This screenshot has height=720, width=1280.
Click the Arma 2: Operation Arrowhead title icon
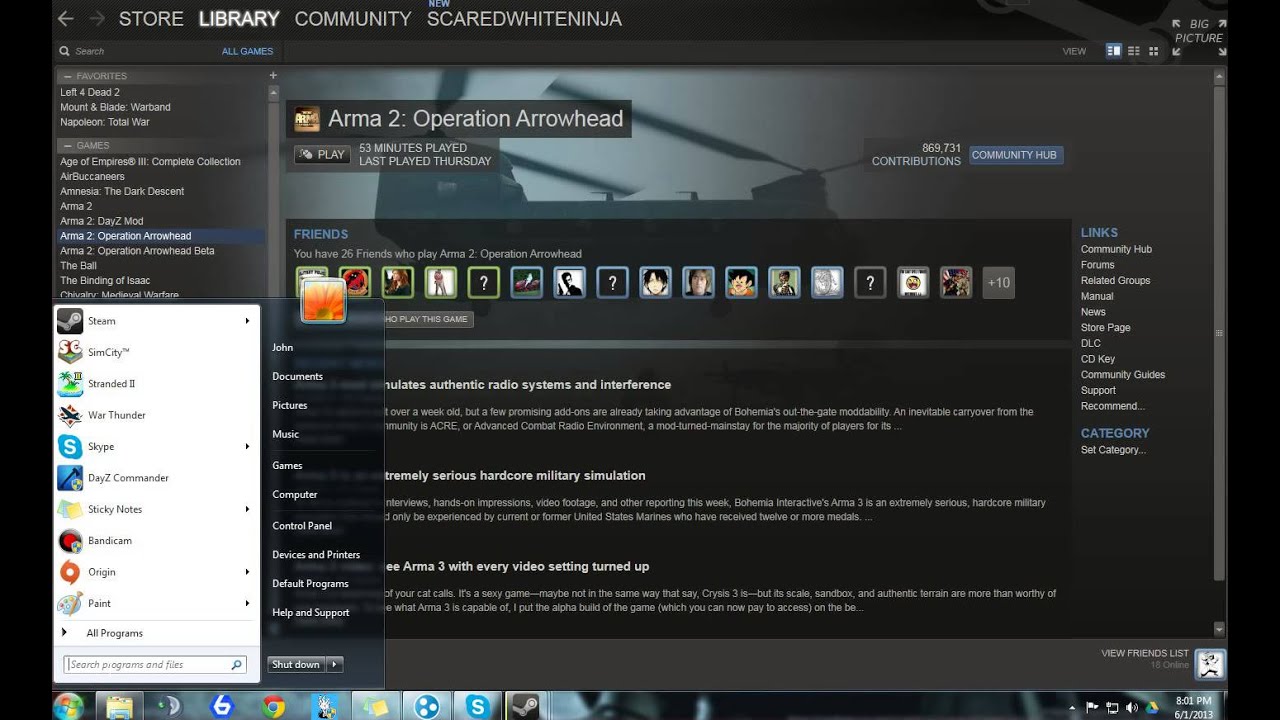click(307, 119)
